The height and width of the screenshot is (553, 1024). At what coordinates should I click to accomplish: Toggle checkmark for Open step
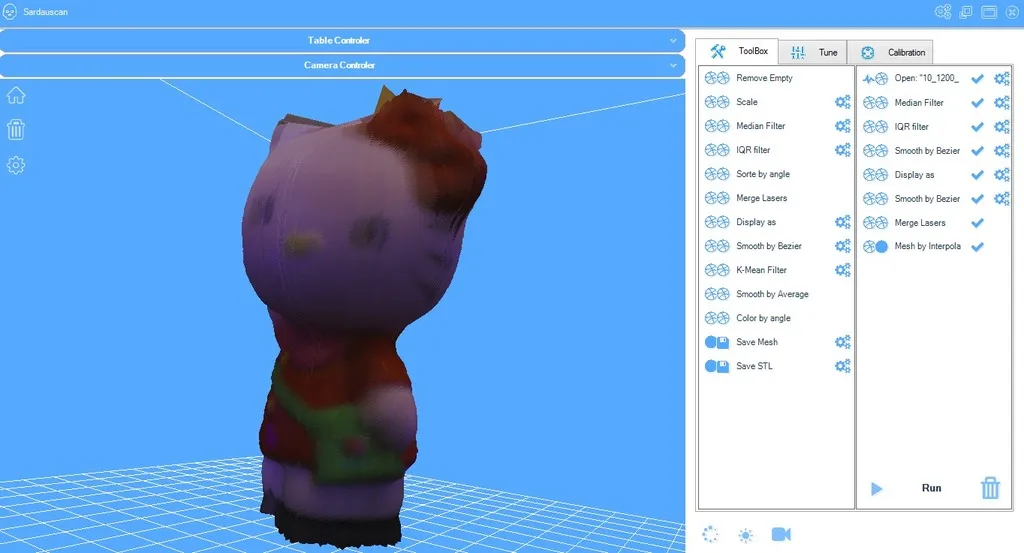point(977,79)
